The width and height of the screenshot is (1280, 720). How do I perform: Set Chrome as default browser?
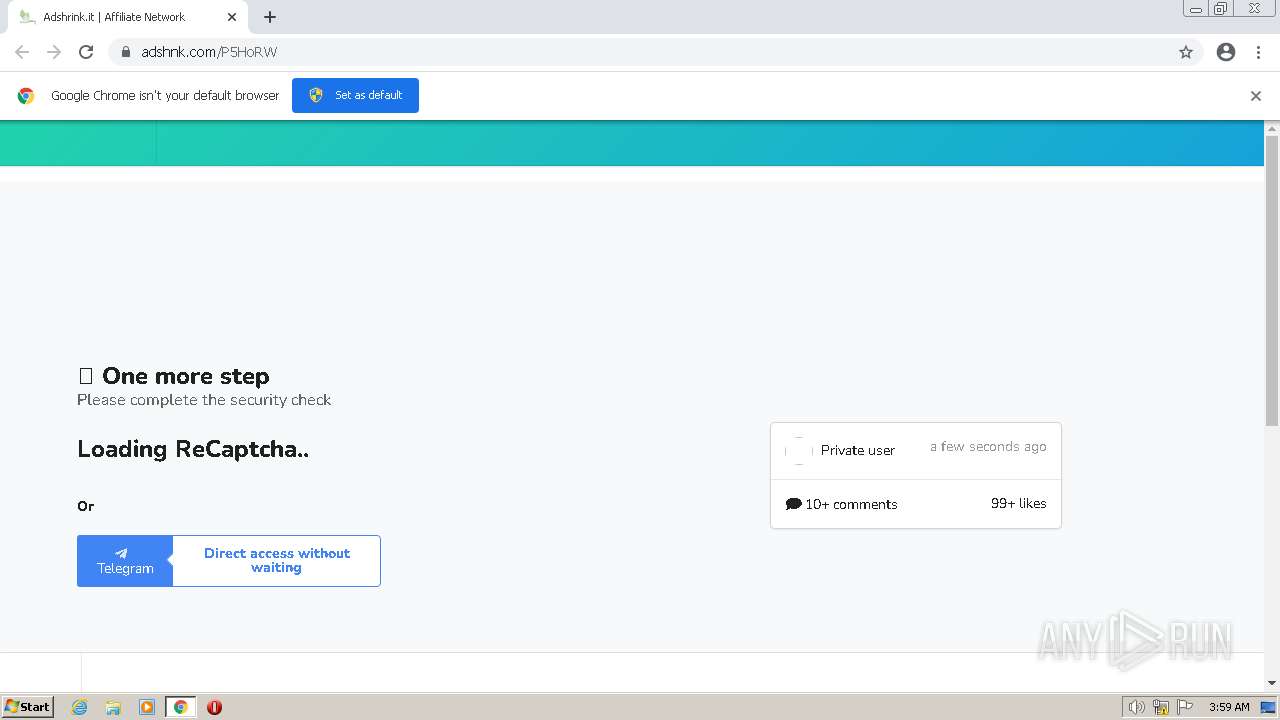coord(355,95)
